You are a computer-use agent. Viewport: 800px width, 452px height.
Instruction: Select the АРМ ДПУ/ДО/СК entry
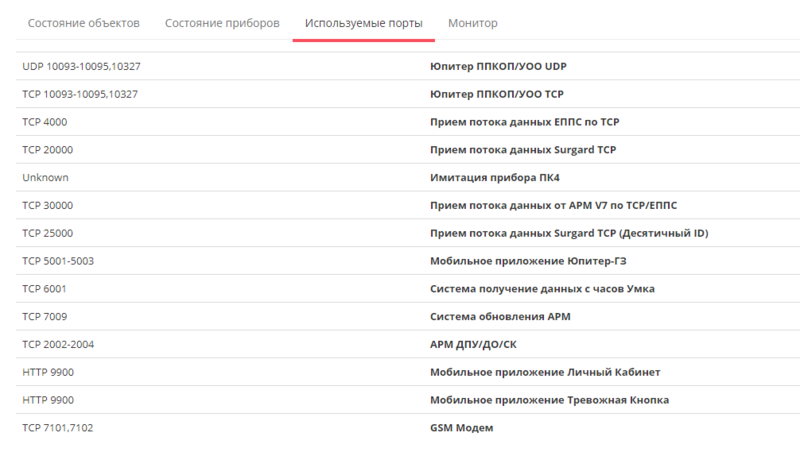tap(473, 344)
